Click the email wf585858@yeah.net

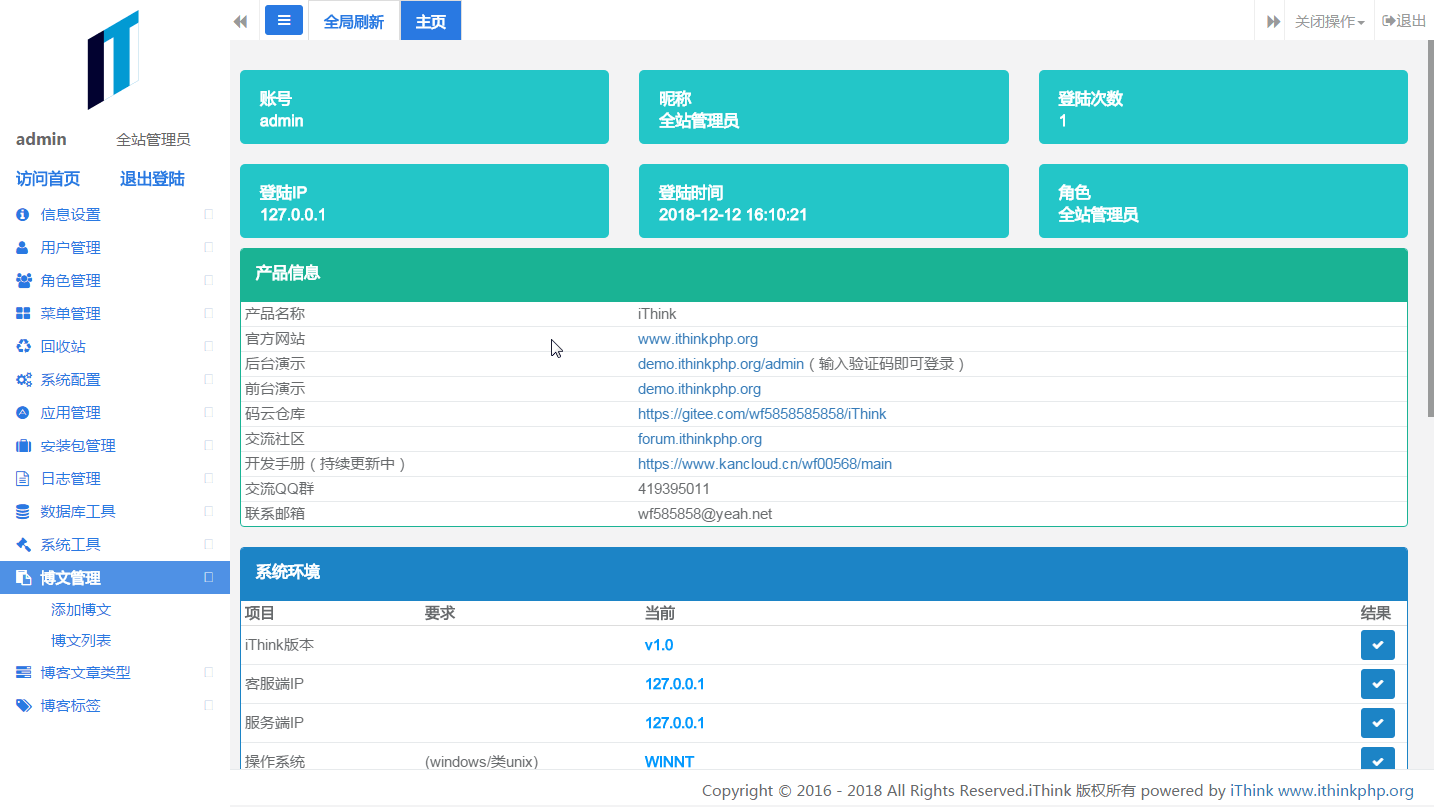[x=705, y=514]
